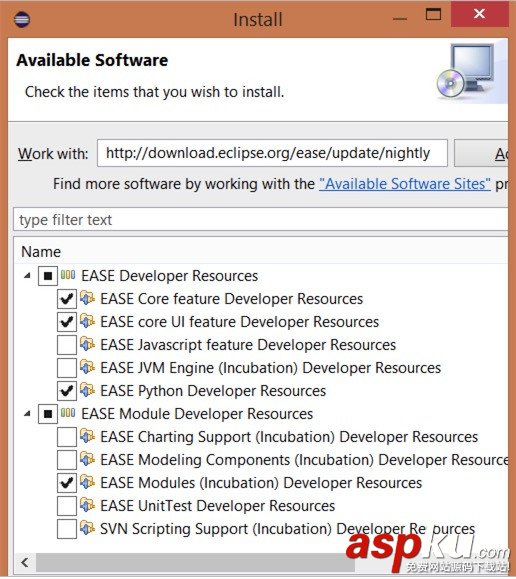
Task: Select EASE Charting Support (Incubation) text
Action: (289, 437)
